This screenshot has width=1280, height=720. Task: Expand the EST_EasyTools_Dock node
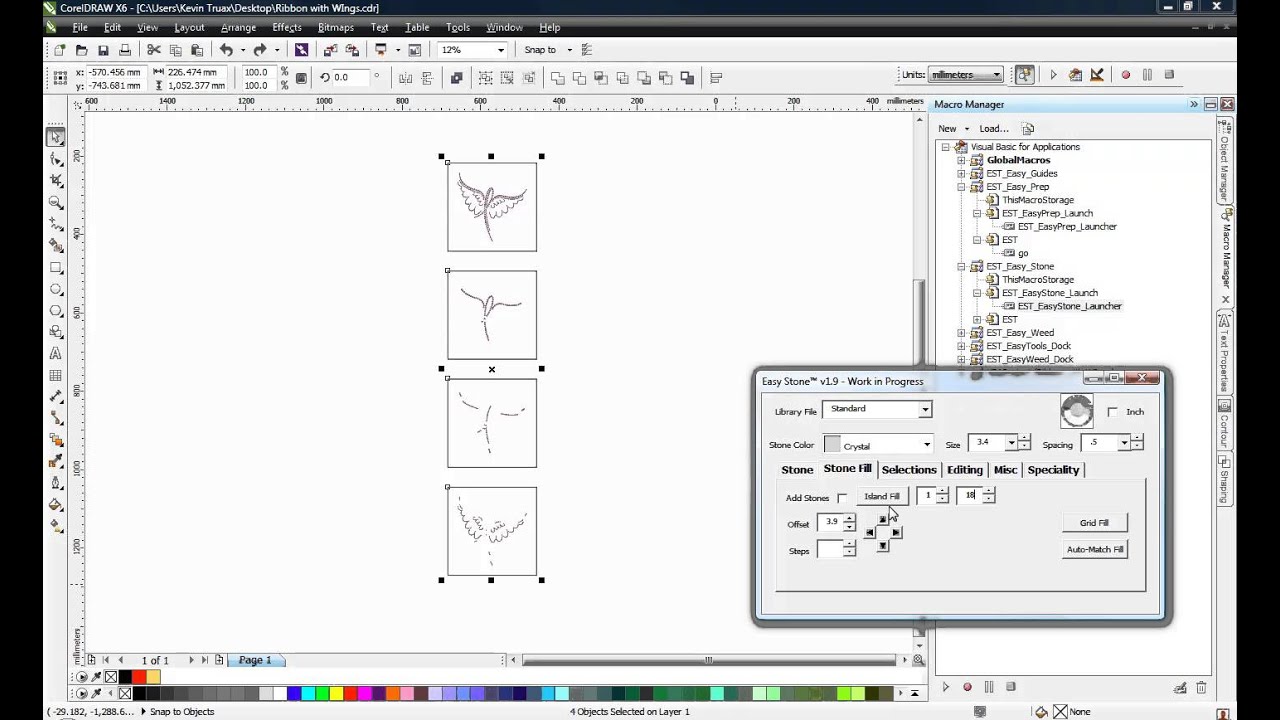pos(961,346)
